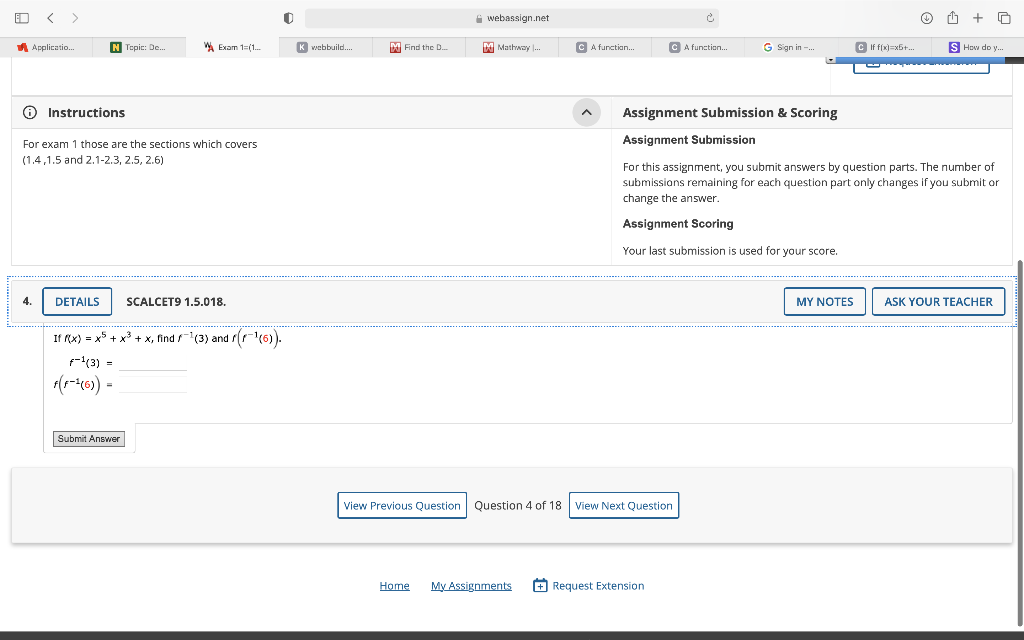
Task: Open the webbuild tab
Action: pos(329,46)
